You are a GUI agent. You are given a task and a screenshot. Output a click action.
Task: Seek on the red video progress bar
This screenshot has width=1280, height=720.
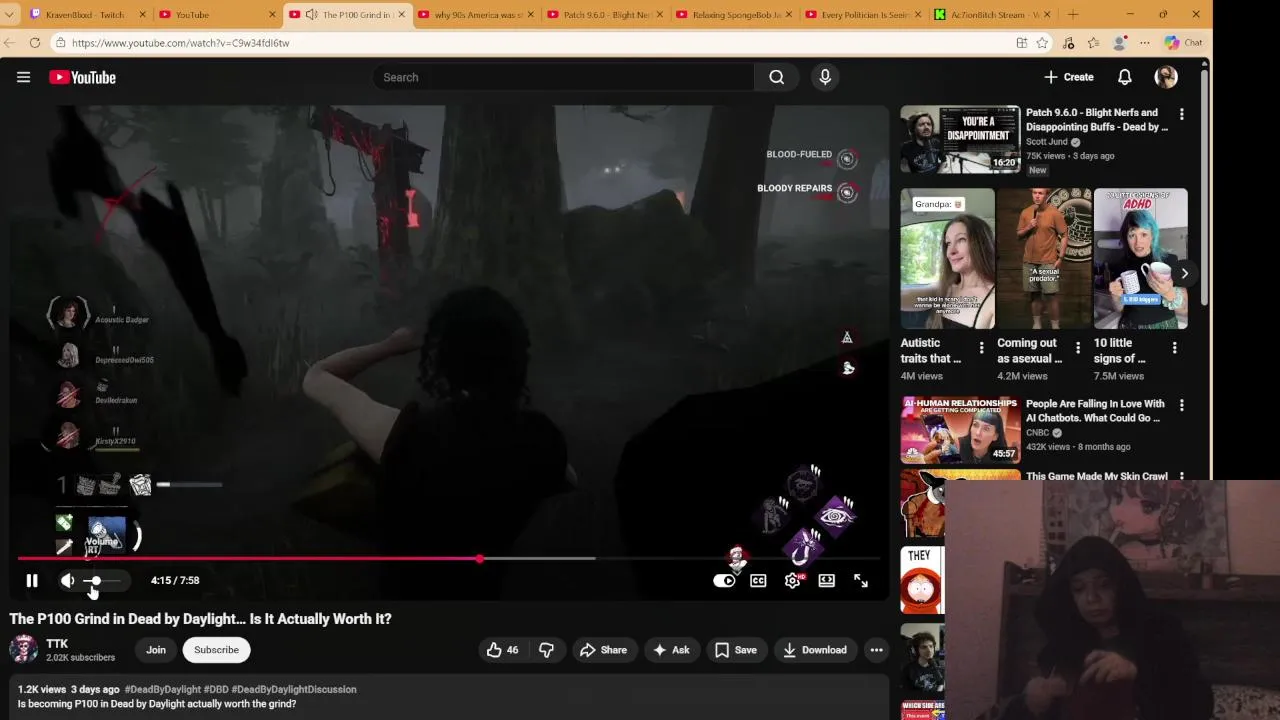(449, 559)
